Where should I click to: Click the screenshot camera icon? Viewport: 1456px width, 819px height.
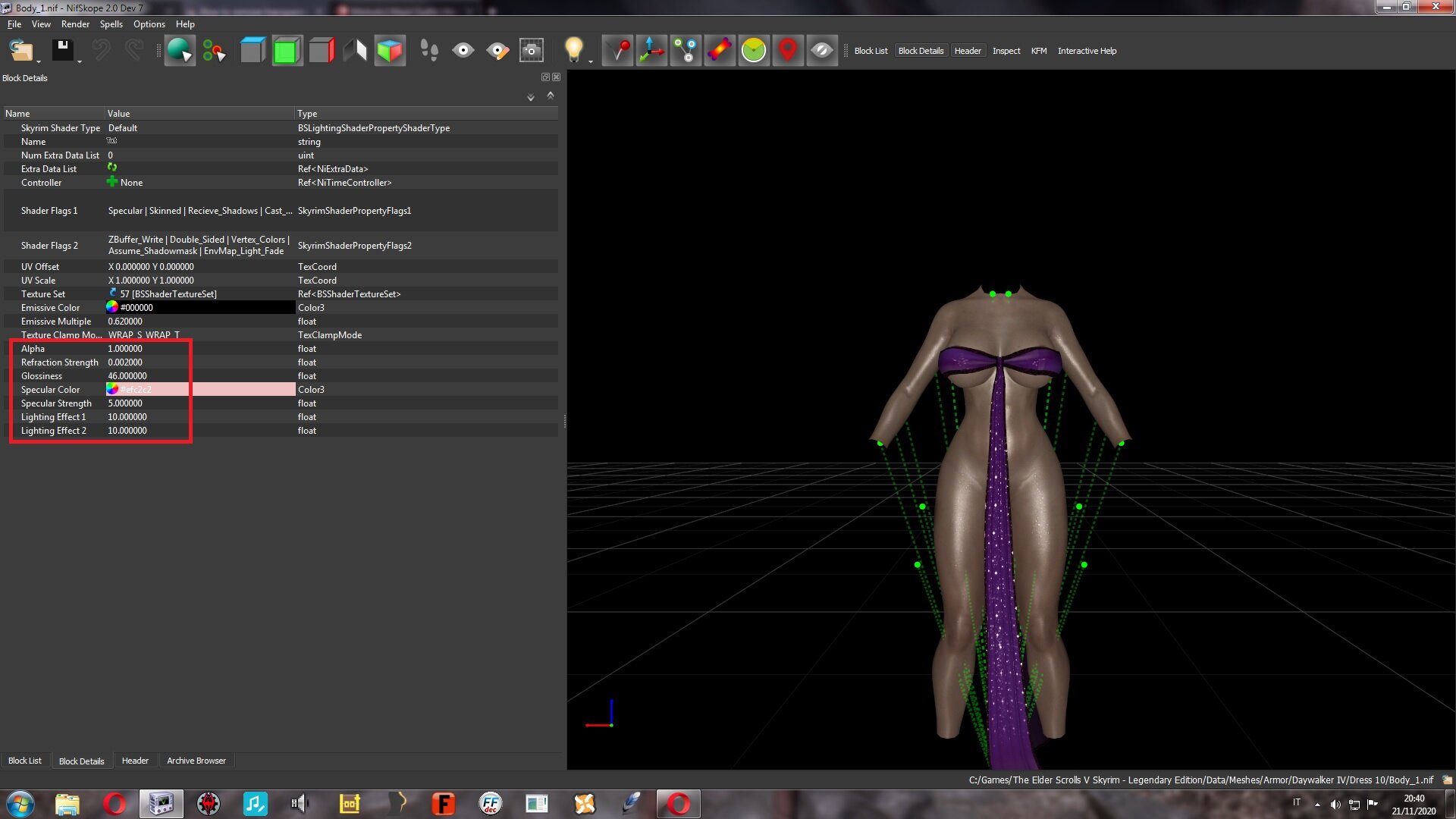click(x=532, y=51)
